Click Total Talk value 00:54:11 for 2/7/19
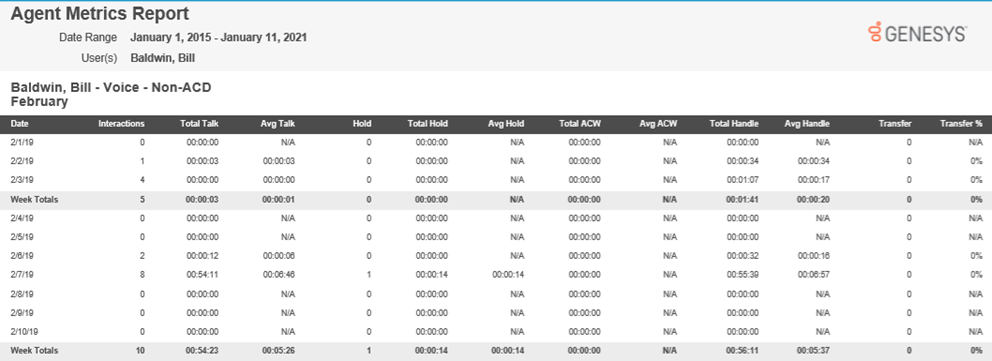This screenshot has height=361, width=992. [x=202, y=275]
